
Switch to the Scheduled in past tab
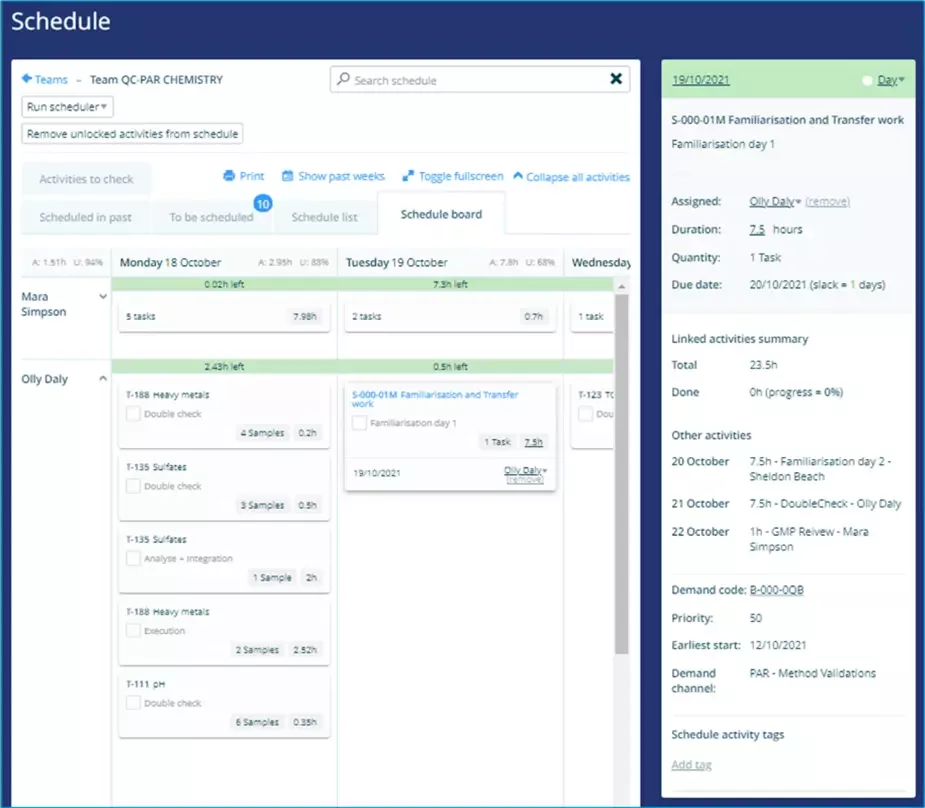[x=86, y=217]
